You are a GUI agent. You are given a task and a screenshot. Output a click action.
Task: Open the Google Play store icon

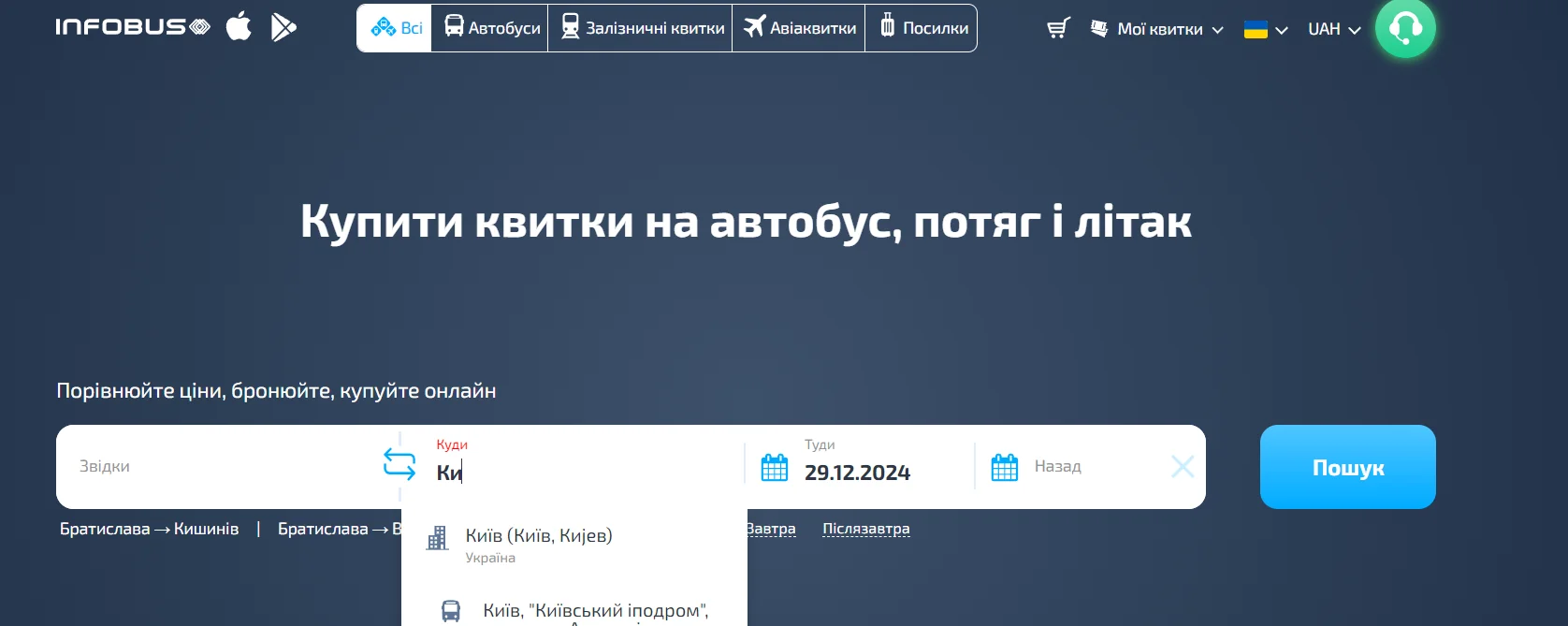(283, 27)
